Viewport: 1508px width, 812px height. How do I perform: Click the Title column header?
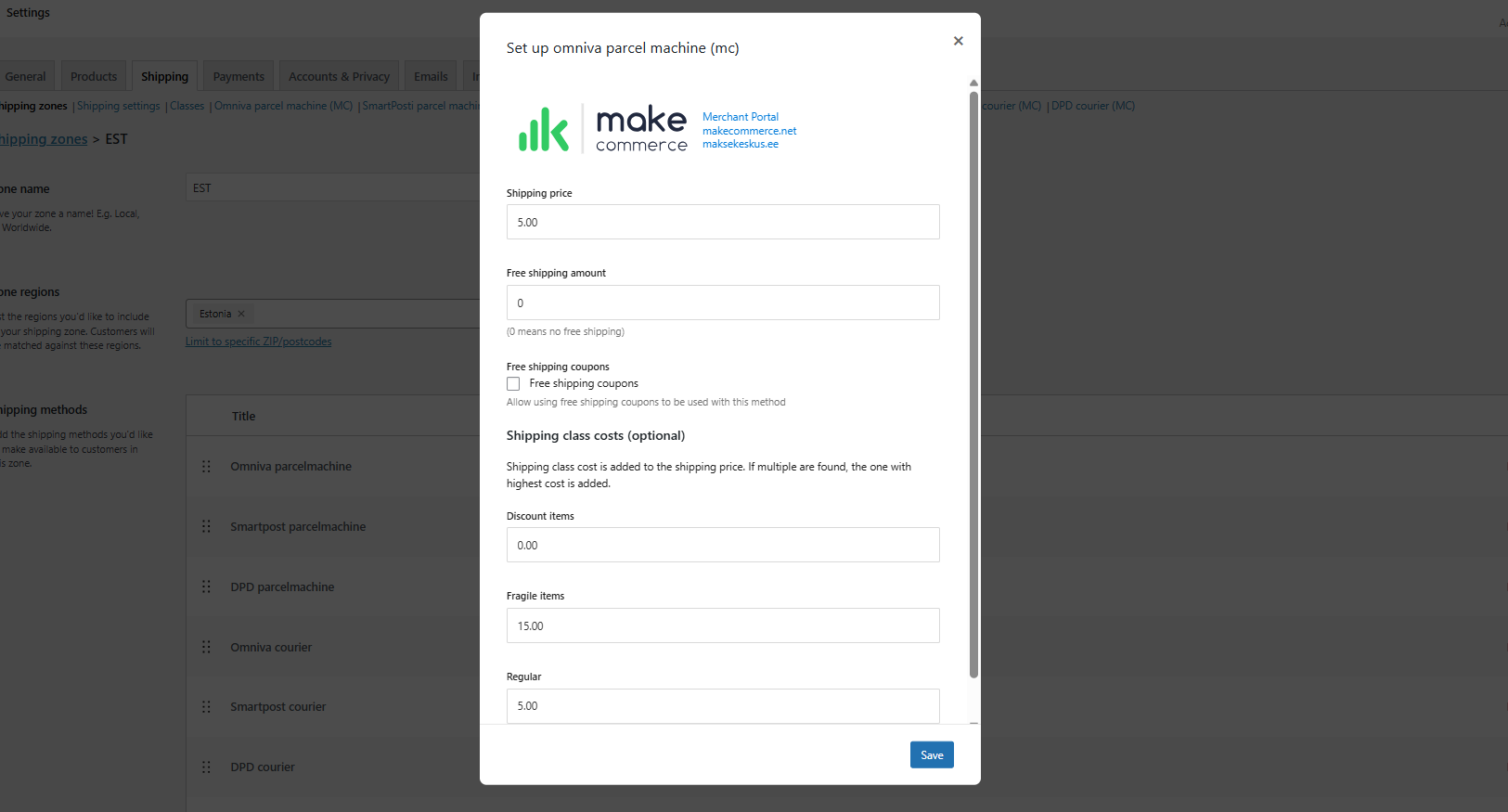[x=243, y=416]
